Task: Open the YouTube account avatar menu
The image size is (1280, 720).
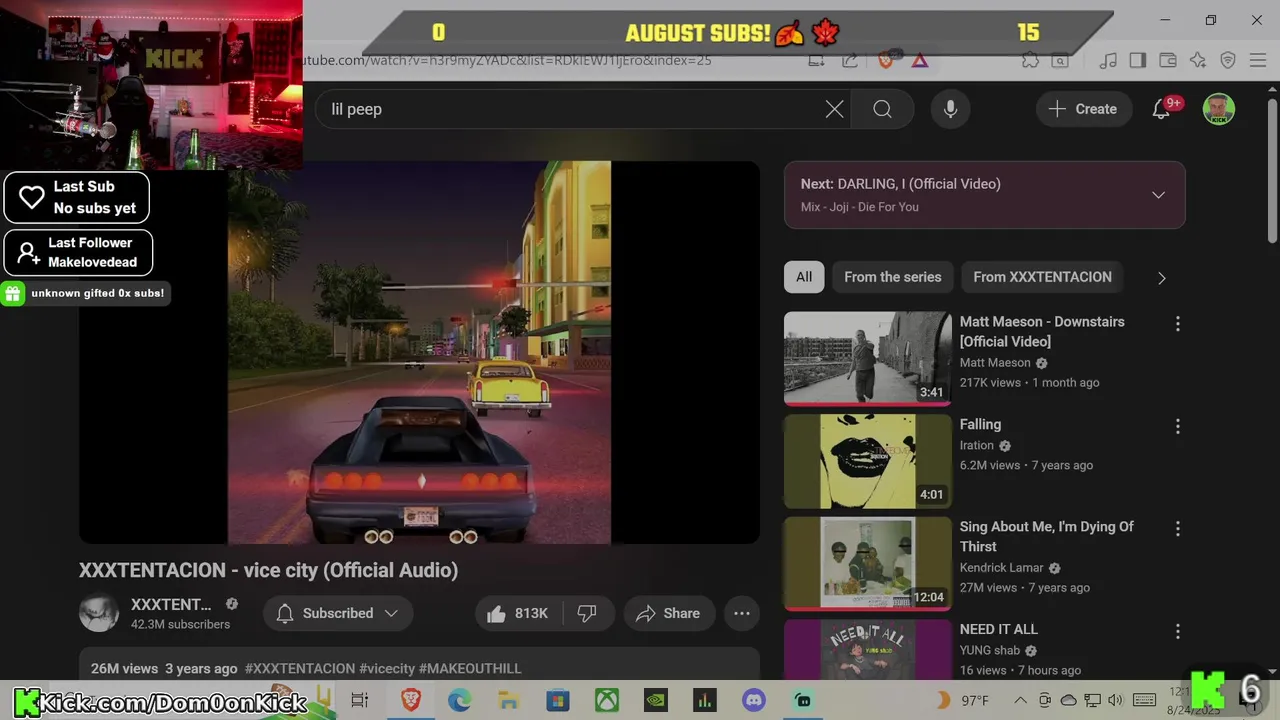Action: (1218, 109)
